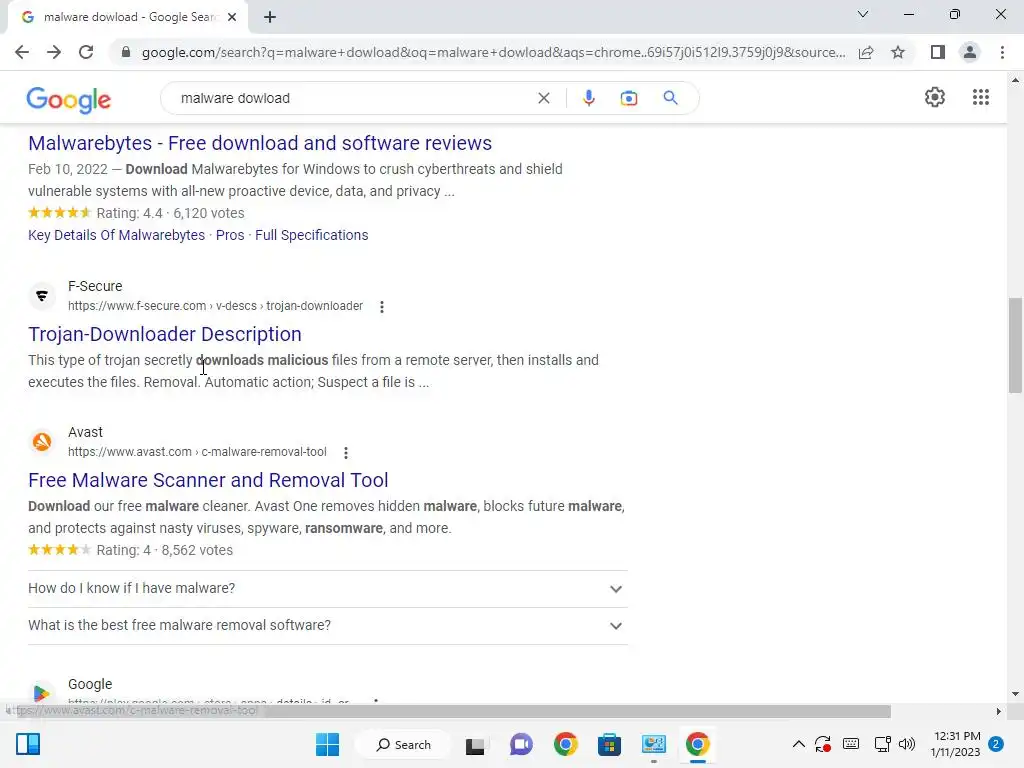Click the scroll-right arrow
1024x768 pixels.
(999, 711)
